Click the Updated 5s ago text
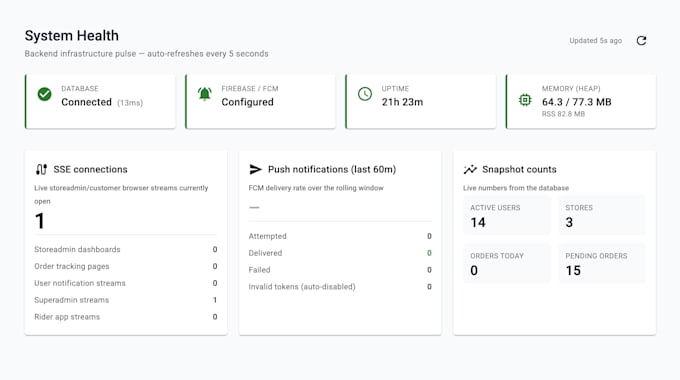680x380 pixels. [595, 40]
